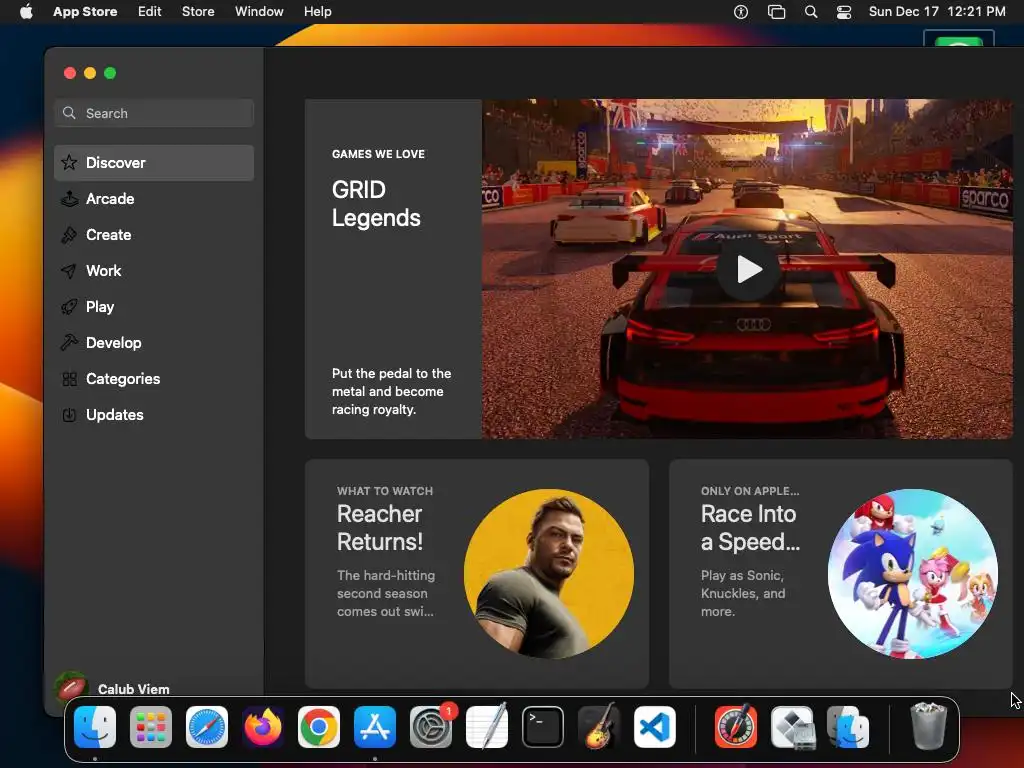Open the Trash in the Dock

[x=928, y=726]
